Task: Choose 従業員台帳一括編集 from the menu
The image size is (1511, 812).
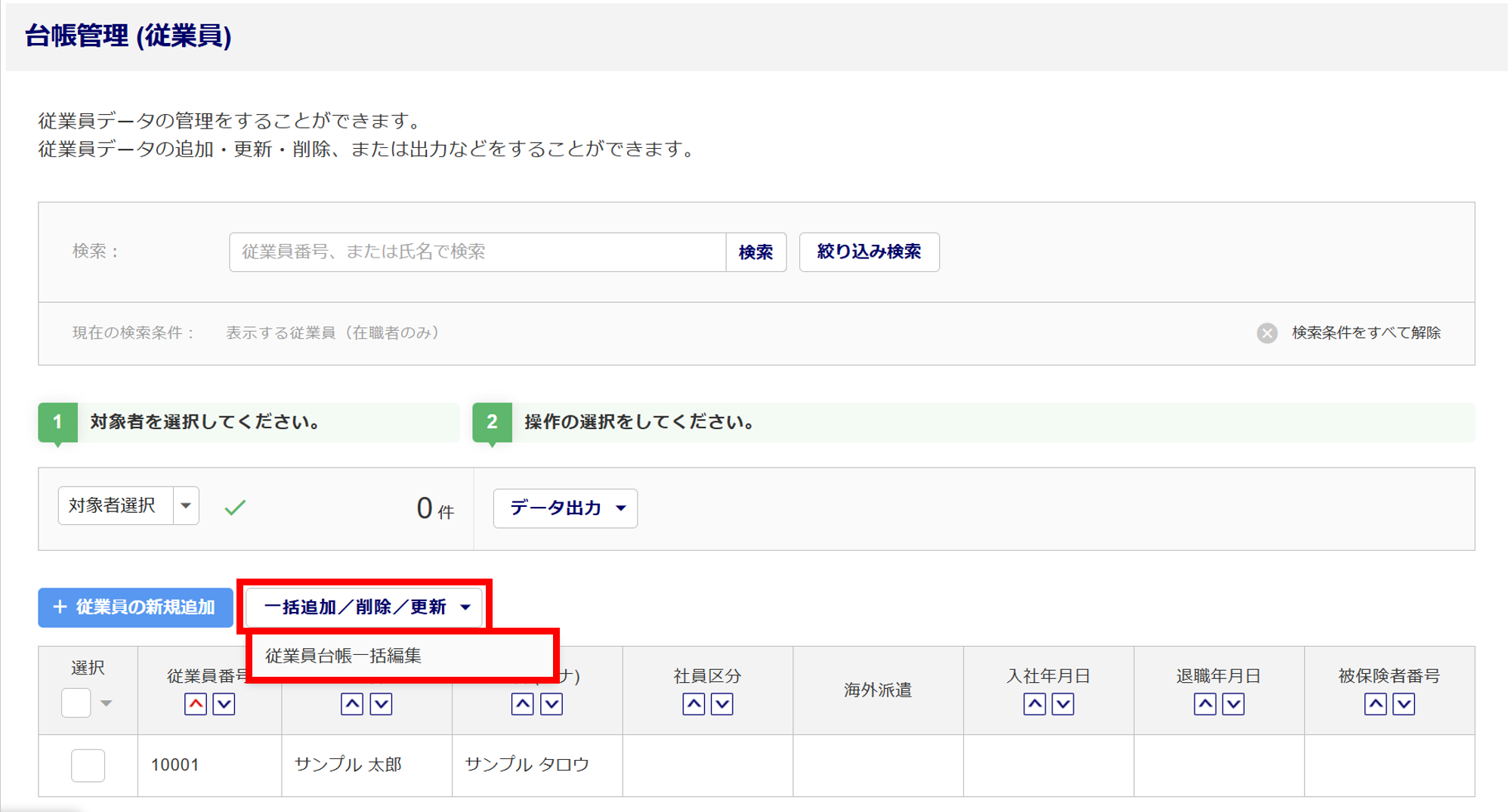Action: [x=344, y=656]
